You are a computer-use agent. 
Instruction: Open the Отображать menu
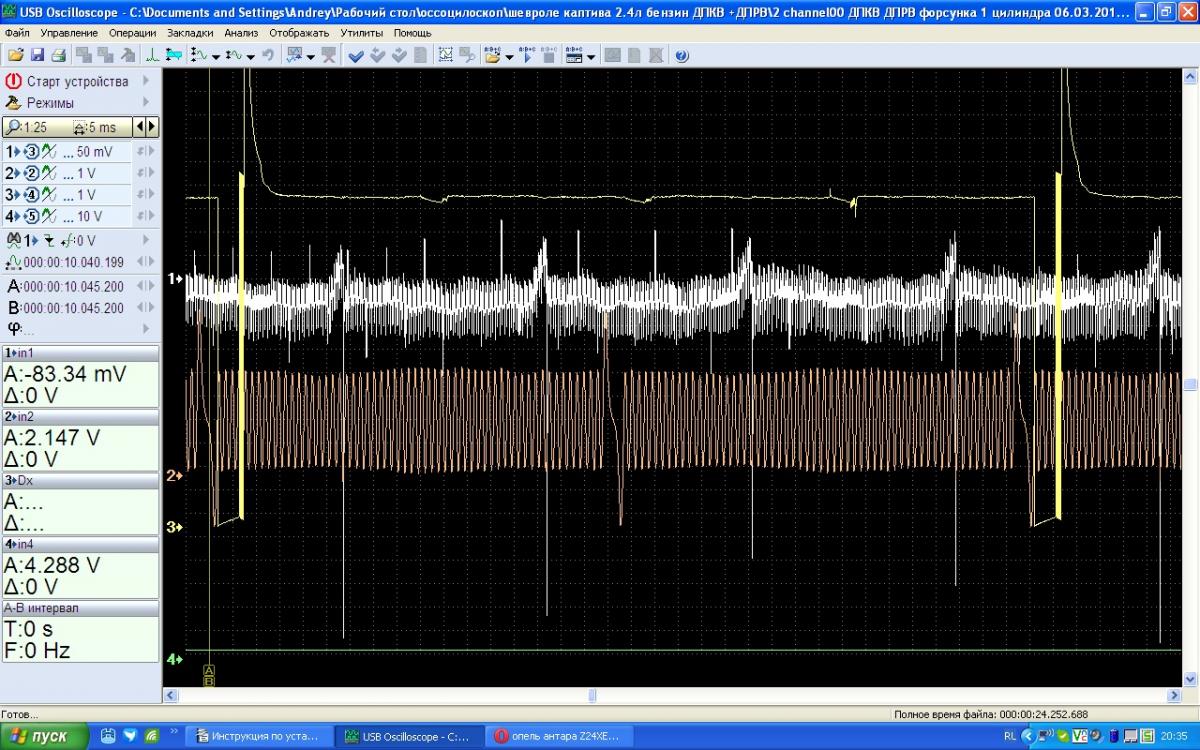[299, 33]
